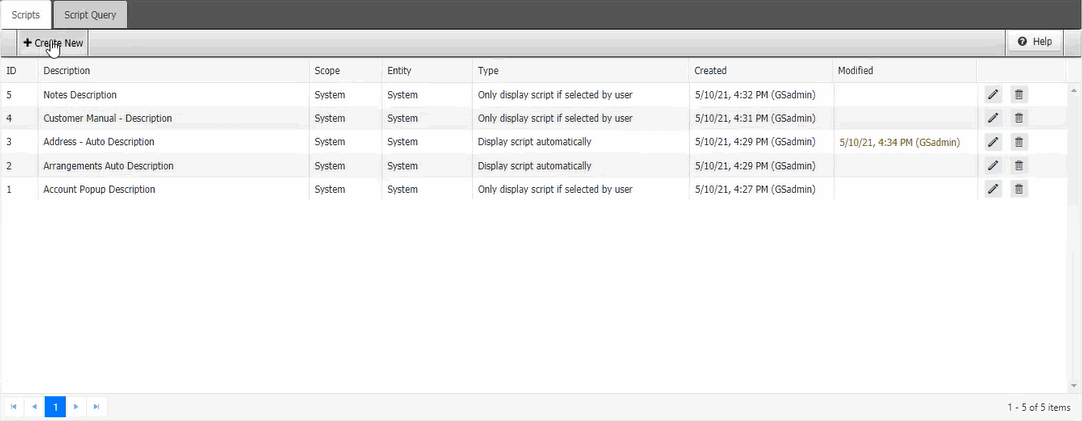
Task: Open the Help button
Action: coord(1034,42)
